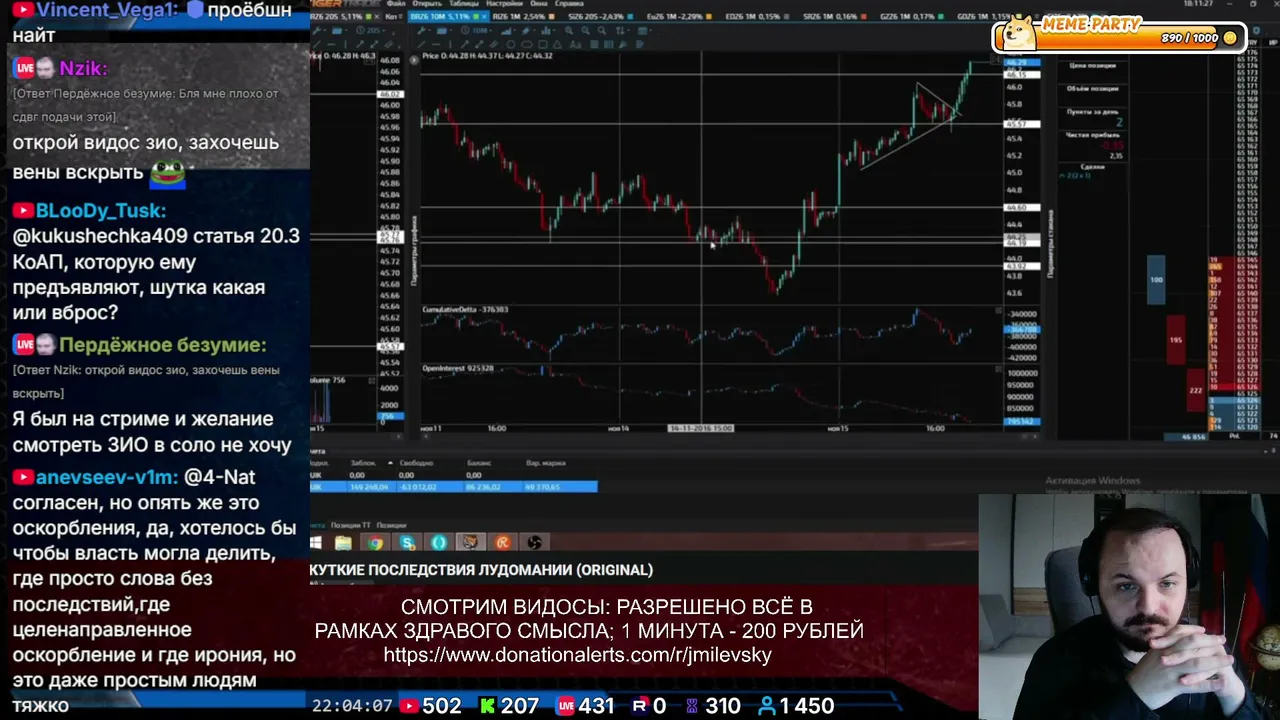
Task: Switch to the RIZ6 1M tab
Action: click(x=523, y=17)
